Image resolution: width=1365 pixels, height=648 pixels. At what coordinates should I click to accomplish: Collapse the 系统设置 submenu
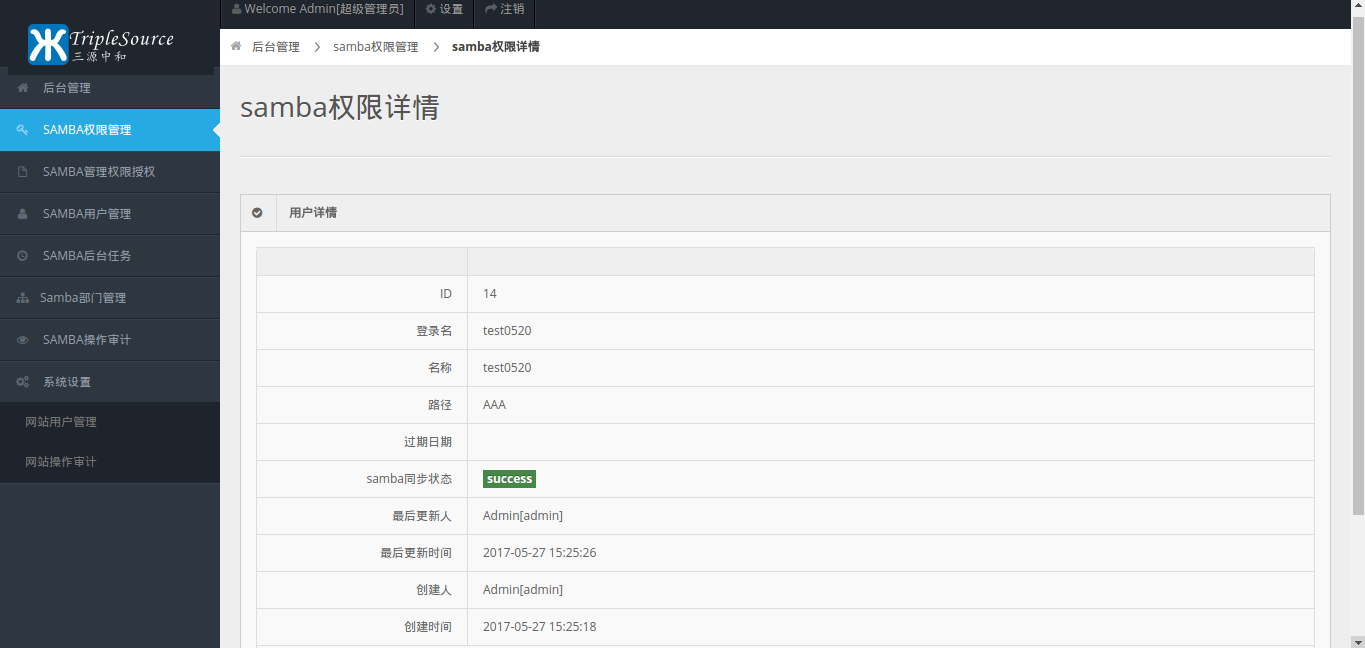110,382
